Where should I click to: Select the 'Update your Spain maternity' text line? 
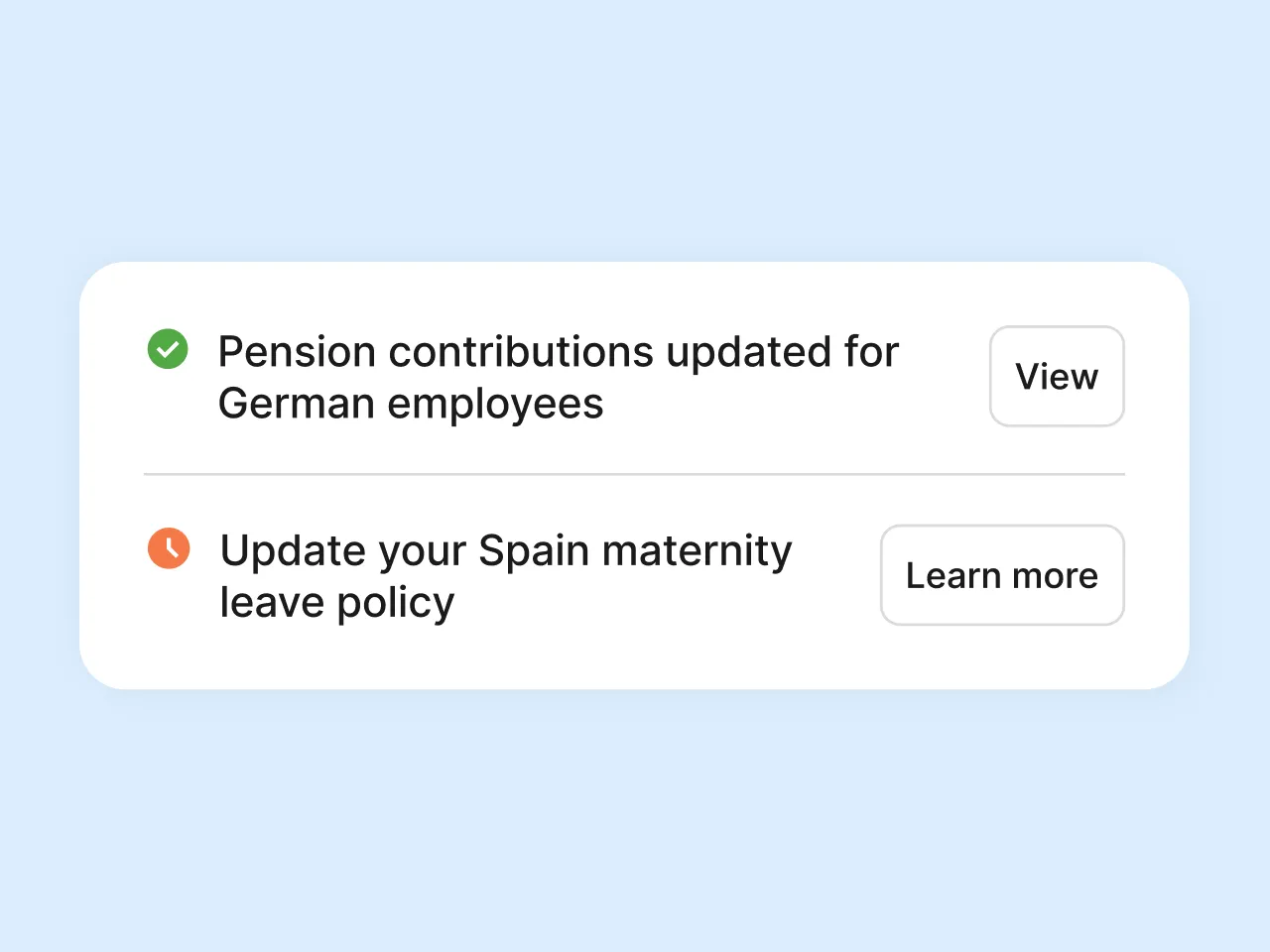point(506,551)
